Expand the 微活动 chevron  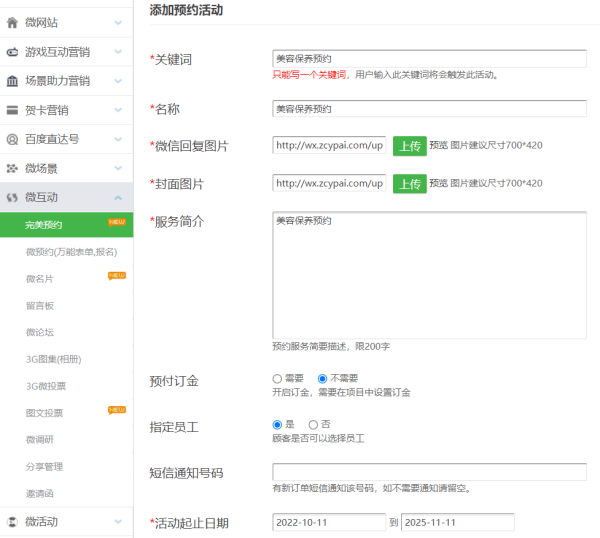pos(118,522)
